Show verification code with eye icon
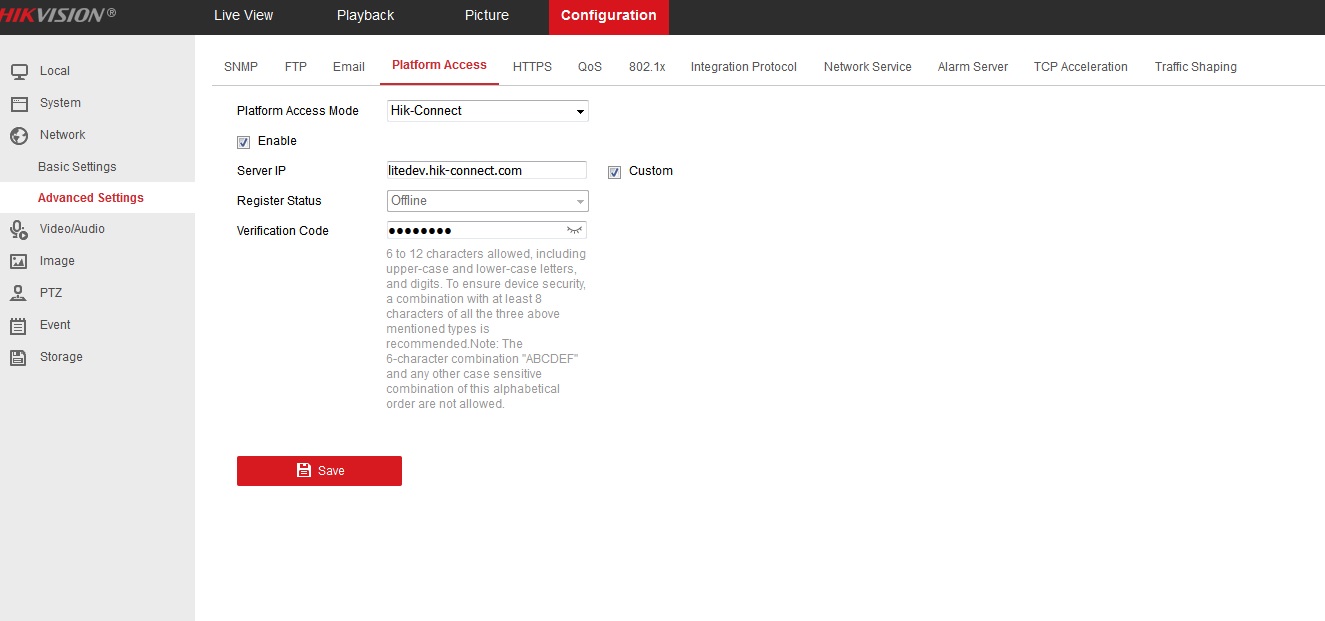This screenshot has height=621, width=1325. click(574, 231)
